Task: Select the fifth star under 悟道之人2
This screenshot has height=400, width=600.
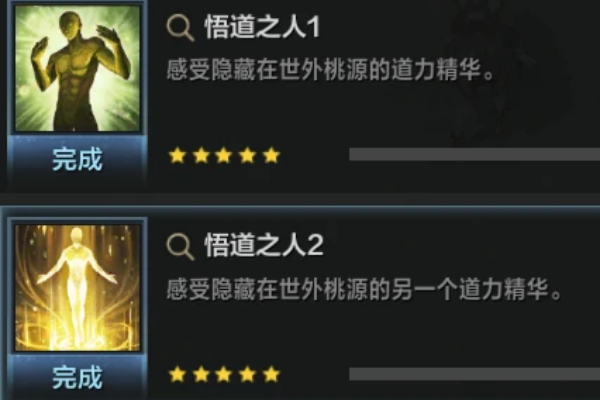Action: pyautogui.click(x=271, y=374)
